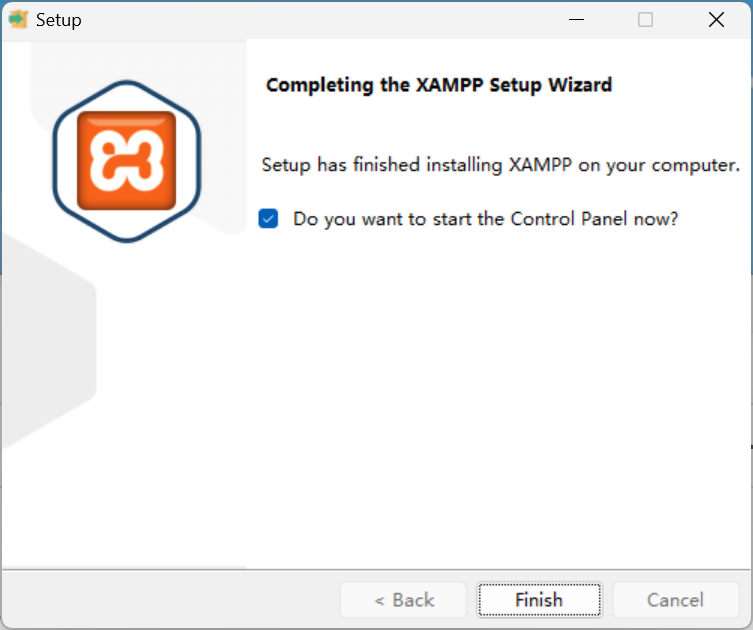Click the greyed-out Back button

coord(403,600)
